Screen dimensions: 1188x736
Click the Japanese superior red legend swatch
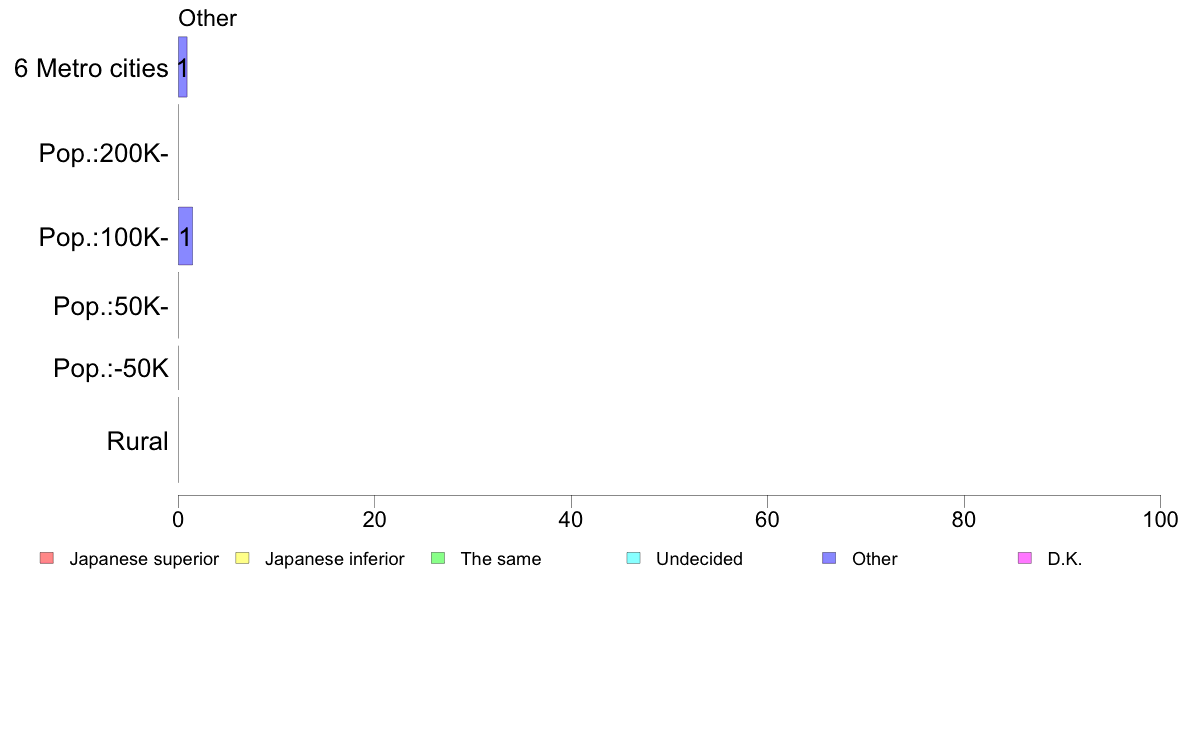click(46, 558)
